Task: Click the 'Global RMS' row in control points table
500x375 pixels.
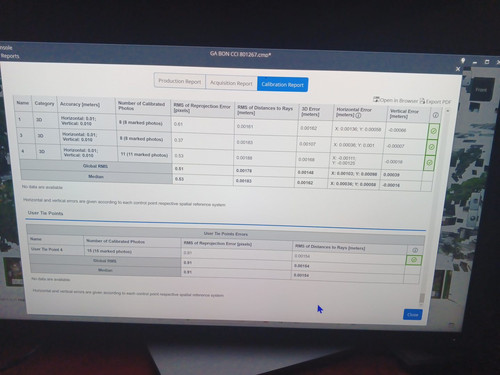Action: (x=95, y=166)
